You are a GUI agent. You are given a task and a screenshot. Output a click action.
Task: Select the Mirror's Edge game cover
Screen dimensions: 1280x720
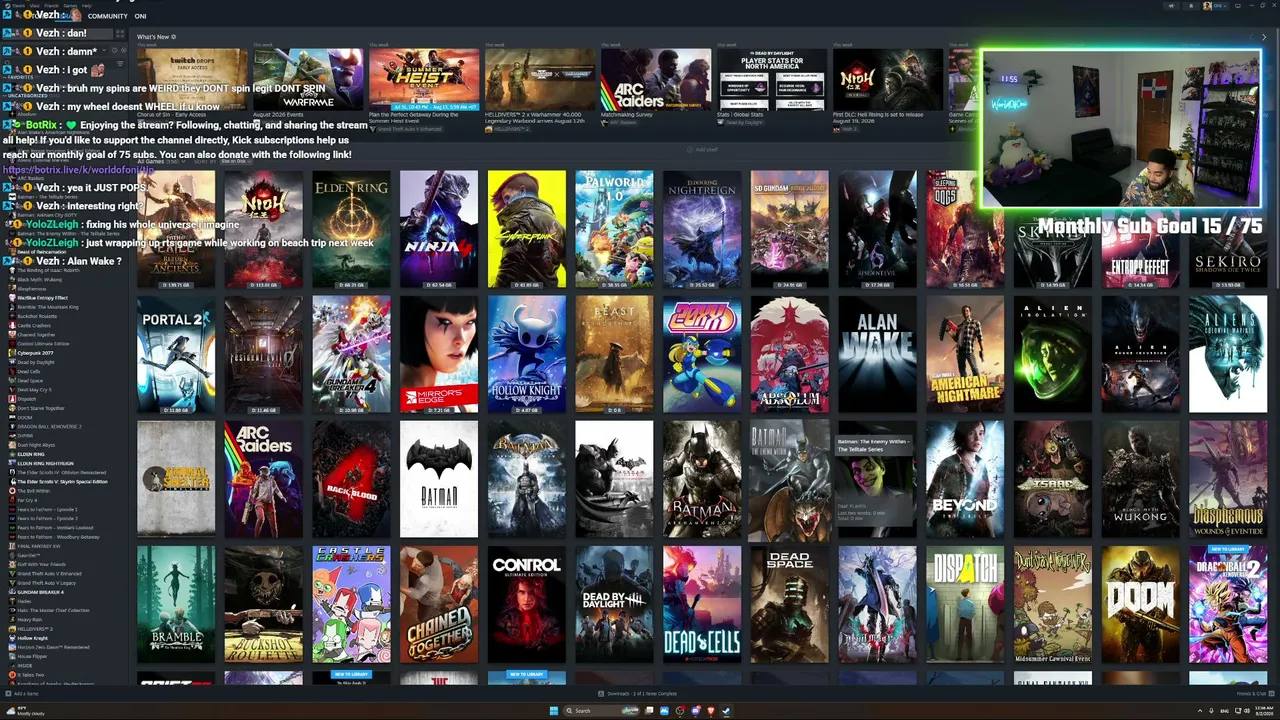[439, 354]
